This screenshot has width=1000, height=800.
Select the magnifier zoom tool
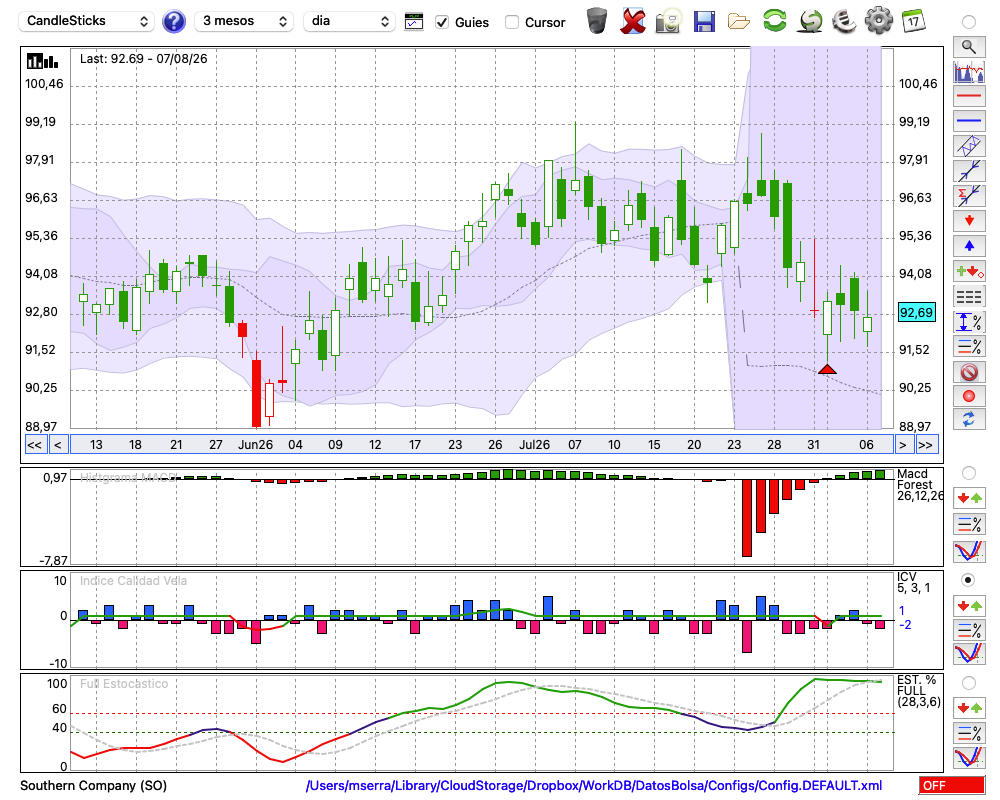(x=969, y=47)
